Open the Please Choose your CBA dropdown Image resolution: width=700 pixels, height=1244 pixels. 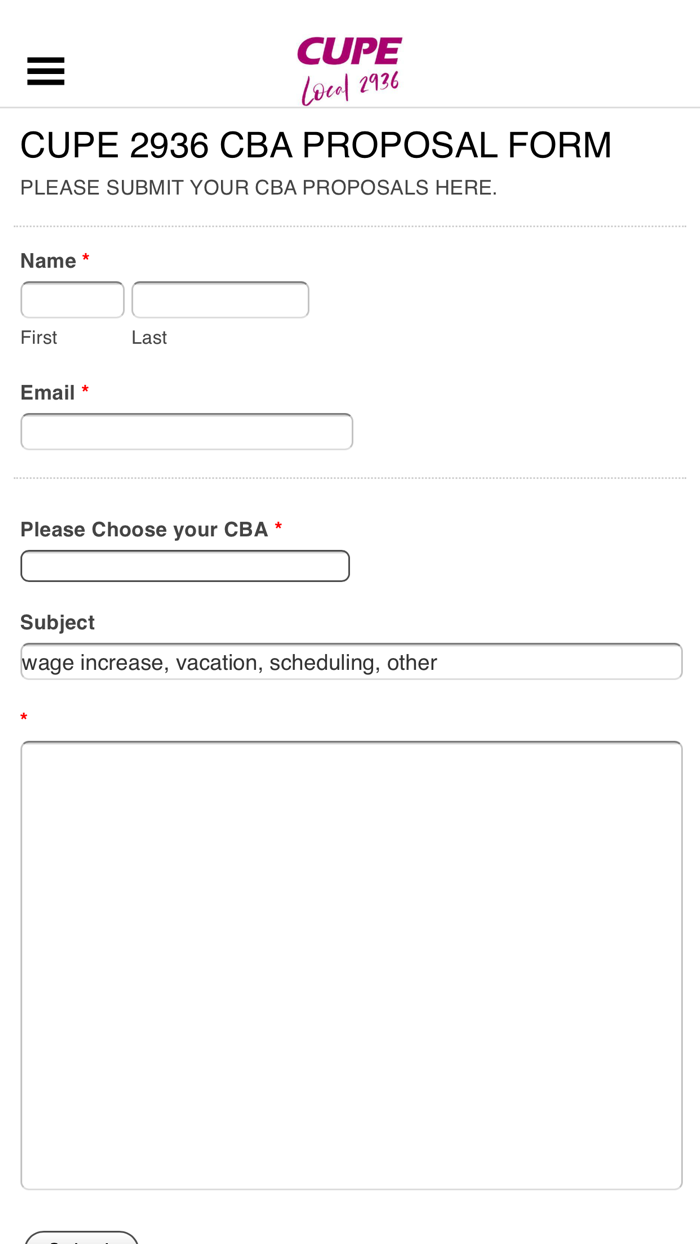185,566
